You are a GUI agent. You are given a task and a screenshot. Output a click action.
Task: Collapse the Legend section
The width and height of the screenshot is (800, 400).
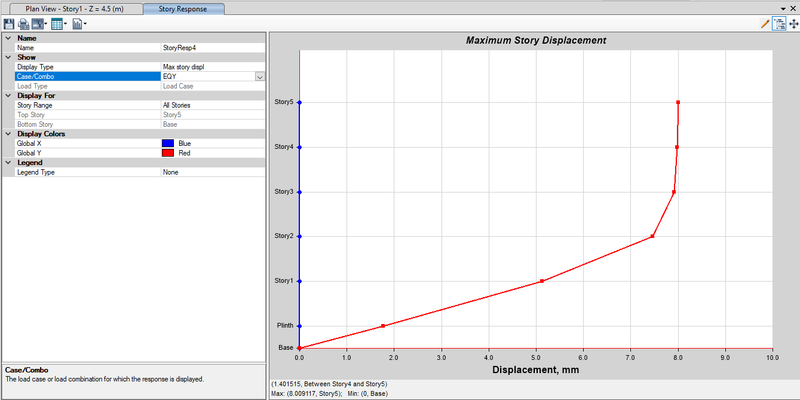[x=7, y=162]
